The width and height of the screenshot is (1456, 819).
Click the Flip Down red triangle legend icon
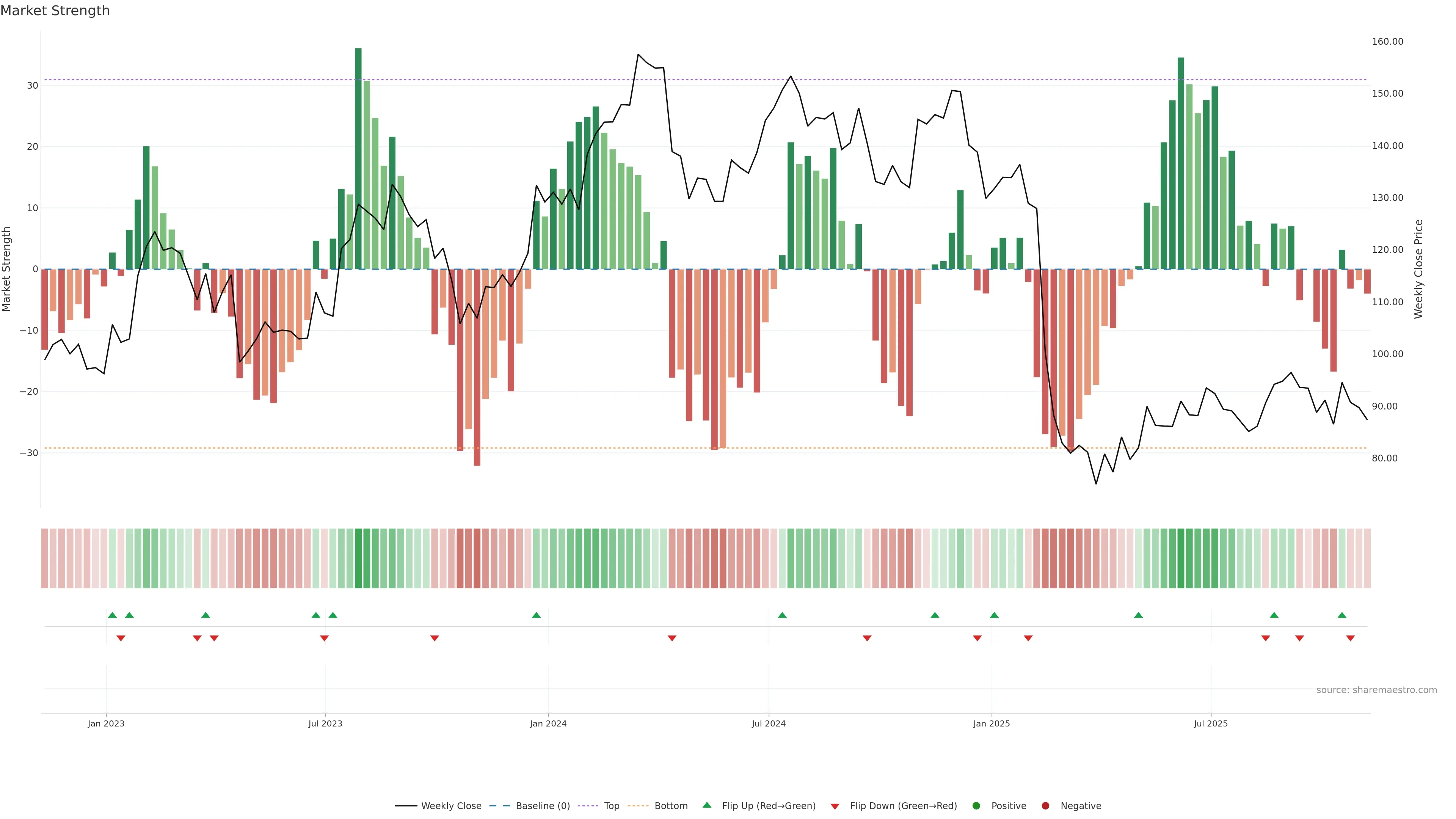coord(835,806)
